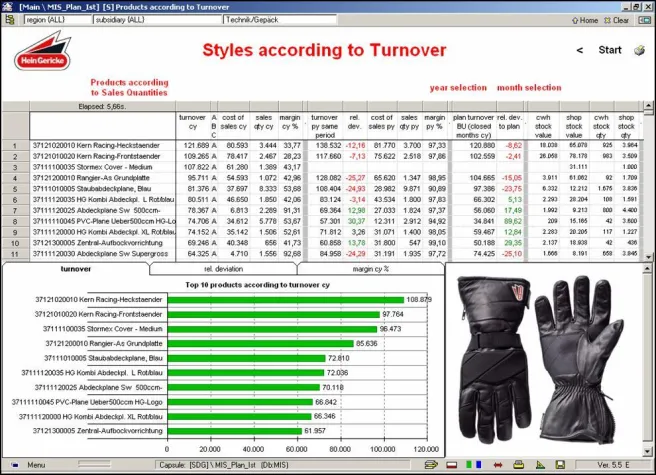Switch to the turnover chart tab
Viewport: 656px width, 475px height.
click(x=75, y=269)
